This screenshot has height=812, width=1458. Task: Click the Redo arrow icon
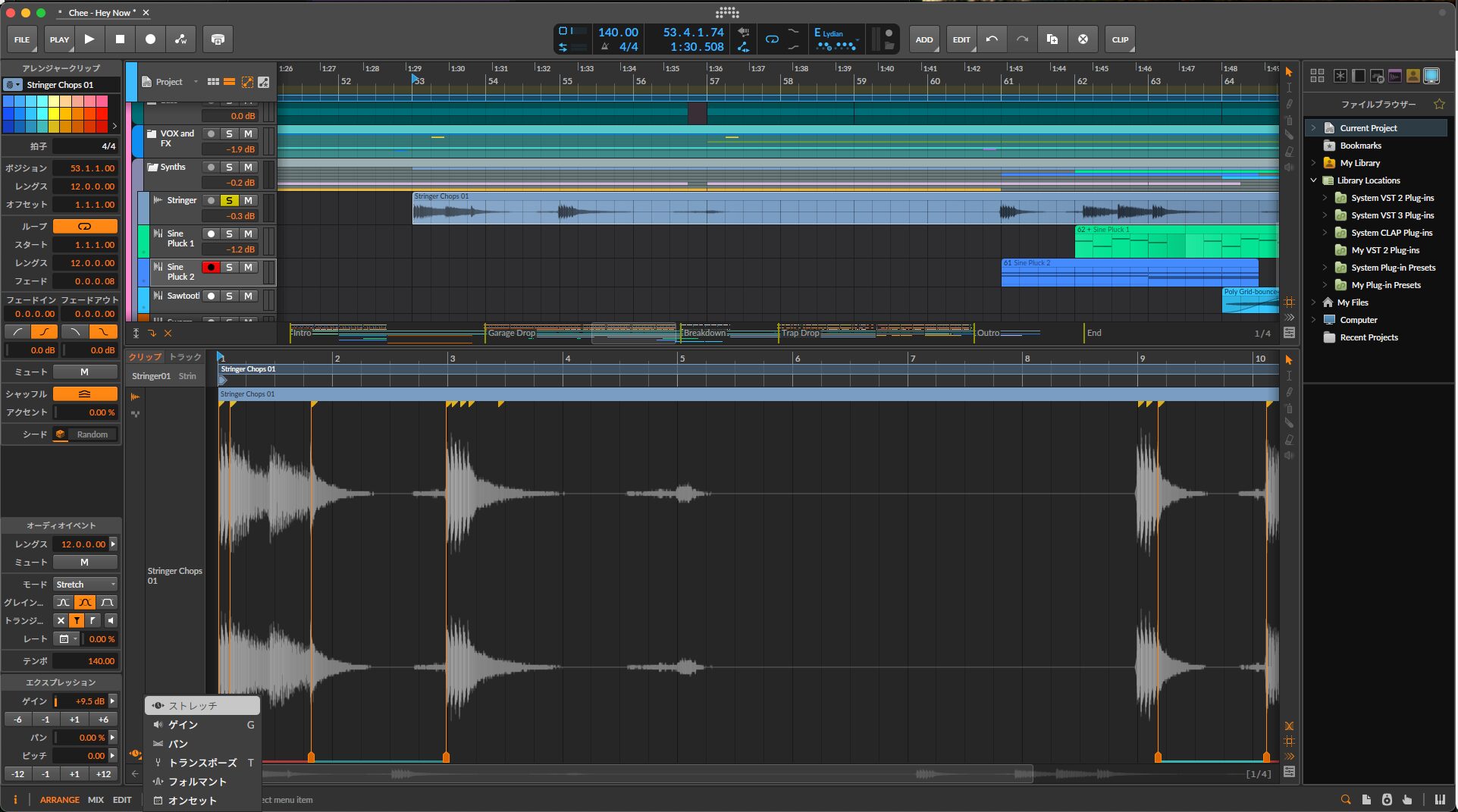tap(1022, 39)
